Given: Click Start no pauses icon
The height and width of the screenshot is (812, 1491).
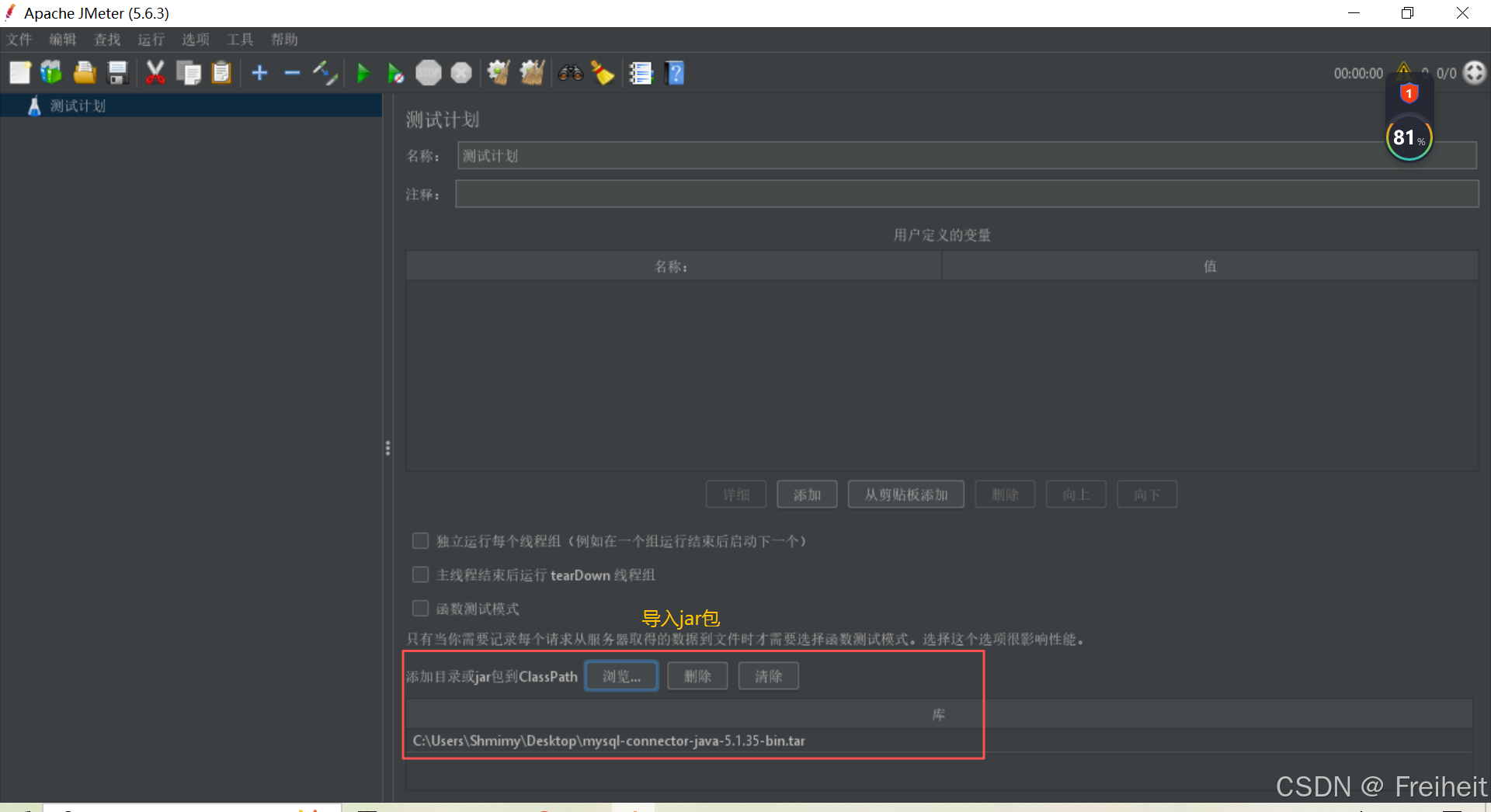Looking at the screenshot, I should click(395, 74).
